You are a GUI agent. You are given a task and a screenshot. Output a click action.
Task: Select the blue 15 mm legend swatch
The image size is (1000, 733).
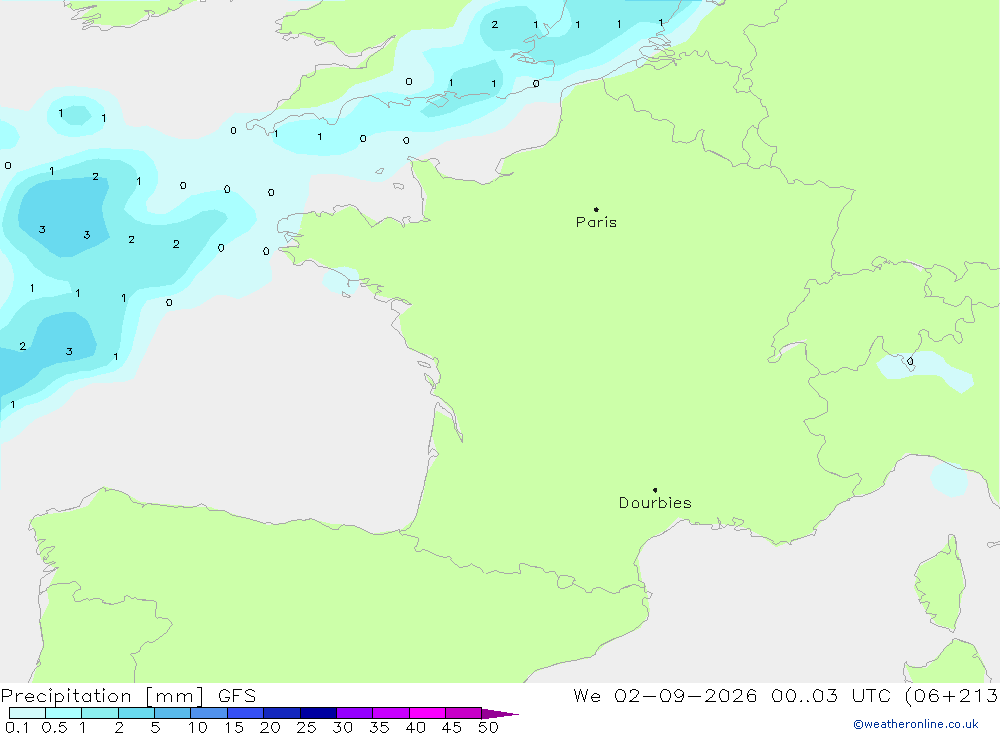(x=246, y=713)
